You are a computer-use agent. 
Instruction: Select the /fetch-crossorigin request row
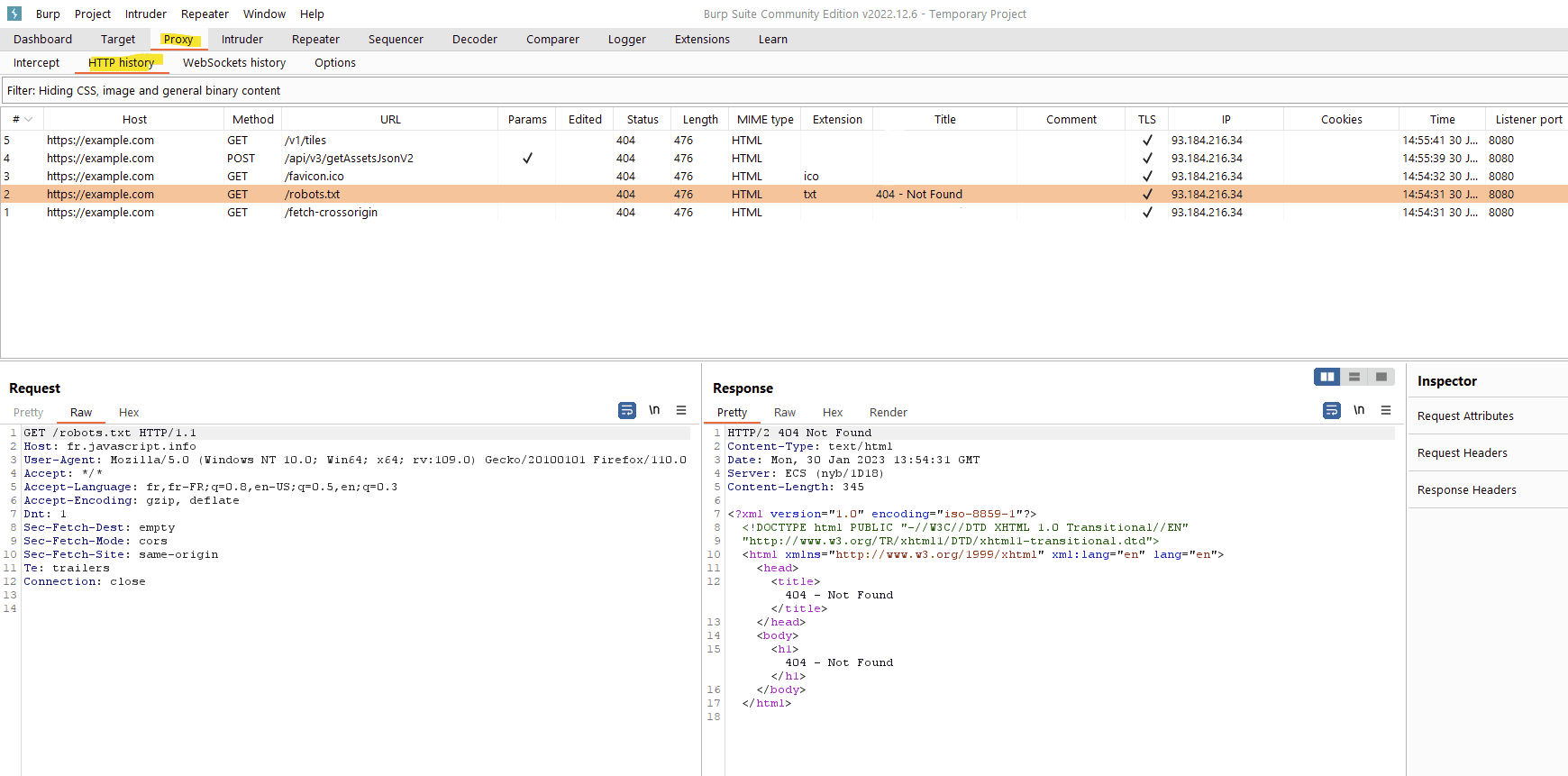click(784, 213)
